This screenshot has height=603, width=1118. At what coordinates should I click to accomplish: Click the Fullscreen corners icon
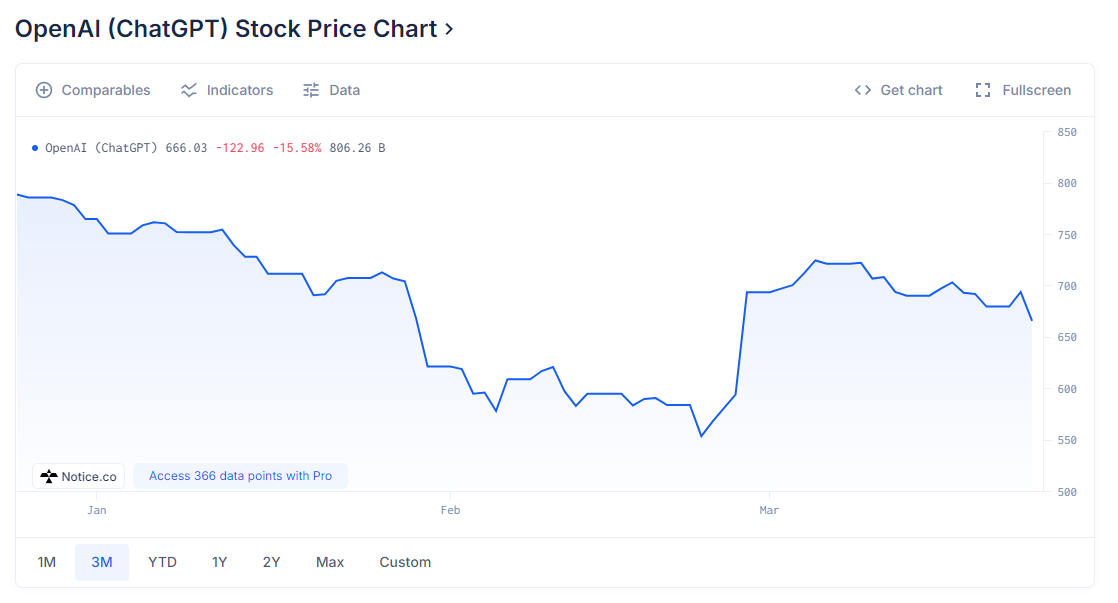[x=983, y=91]
